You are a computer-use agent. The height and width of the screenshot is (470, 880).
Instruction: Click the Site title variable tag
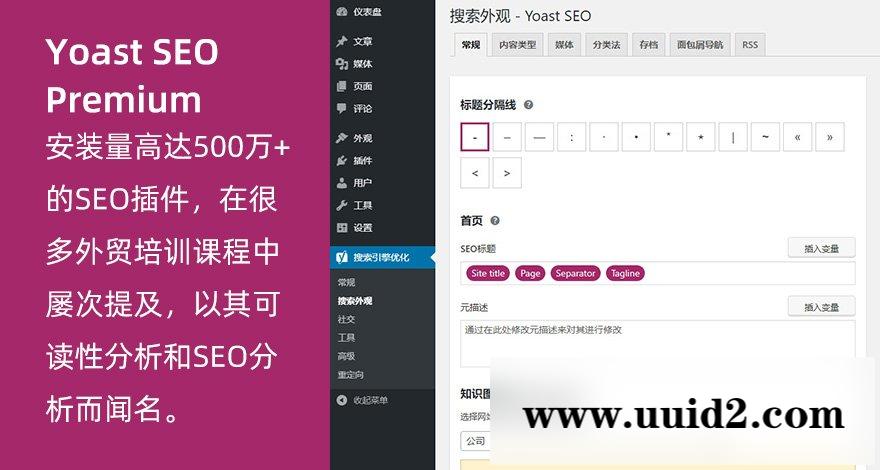(x=488, y=273)
